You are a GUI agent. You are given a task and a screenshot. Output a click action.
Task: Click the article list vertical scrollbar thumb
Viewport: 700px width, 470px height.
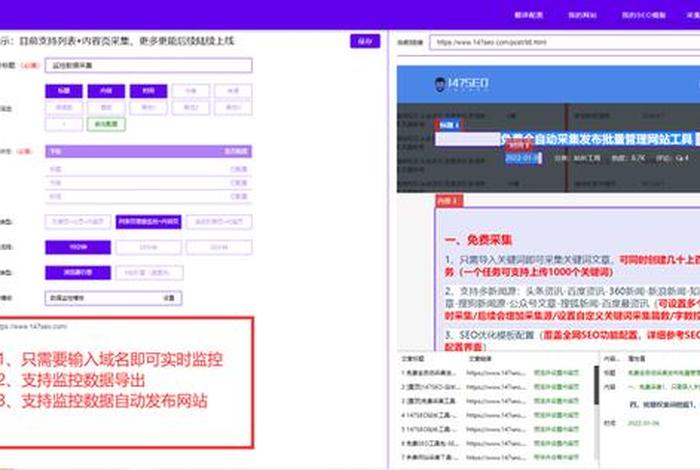[x=596, y=385]
